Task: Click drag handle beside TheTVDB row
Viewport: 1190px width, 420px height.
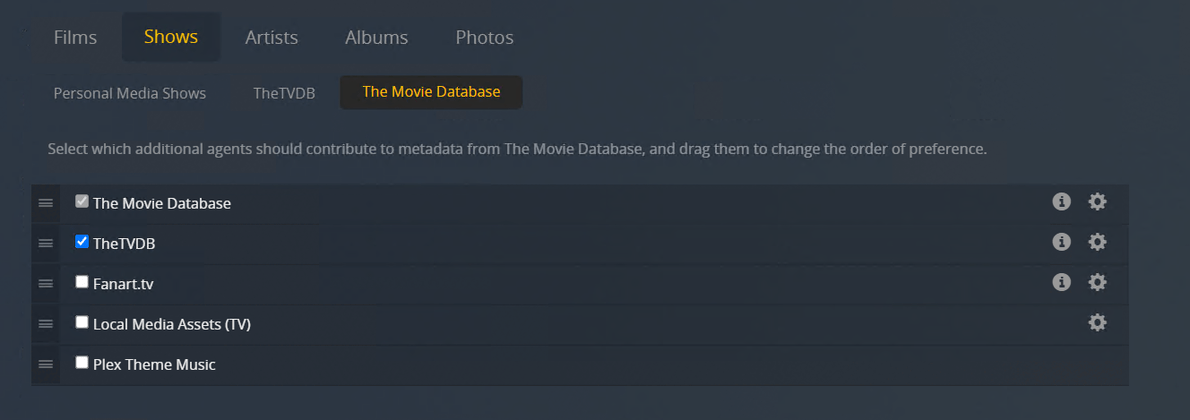Action: (x=45, y=243)
